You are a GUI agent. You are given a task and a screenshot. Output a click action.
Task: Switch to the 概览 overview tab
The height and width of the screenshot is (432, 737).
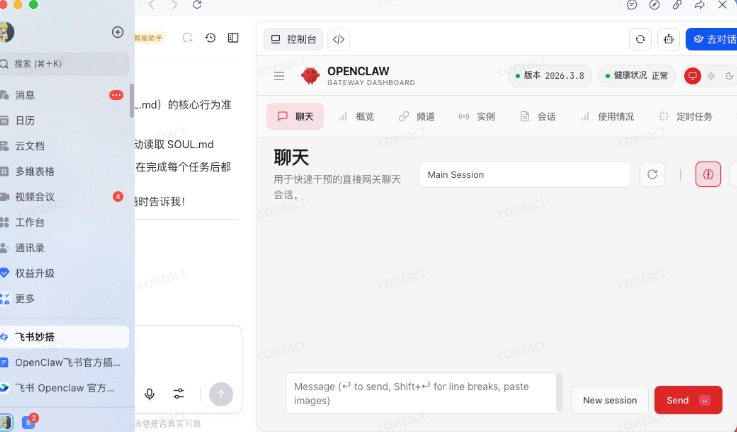click(x=356, y=117)
